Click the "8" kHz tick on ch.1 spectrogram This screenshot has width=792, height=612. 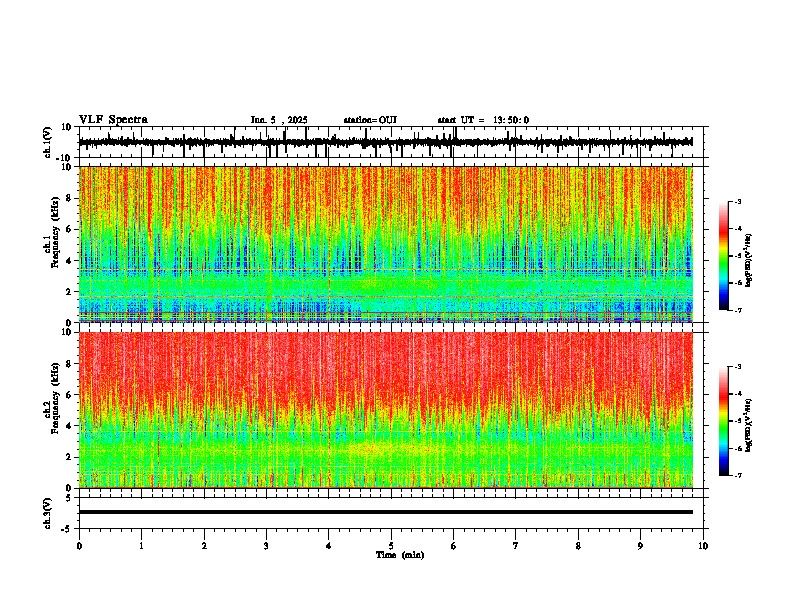(70, 198)
